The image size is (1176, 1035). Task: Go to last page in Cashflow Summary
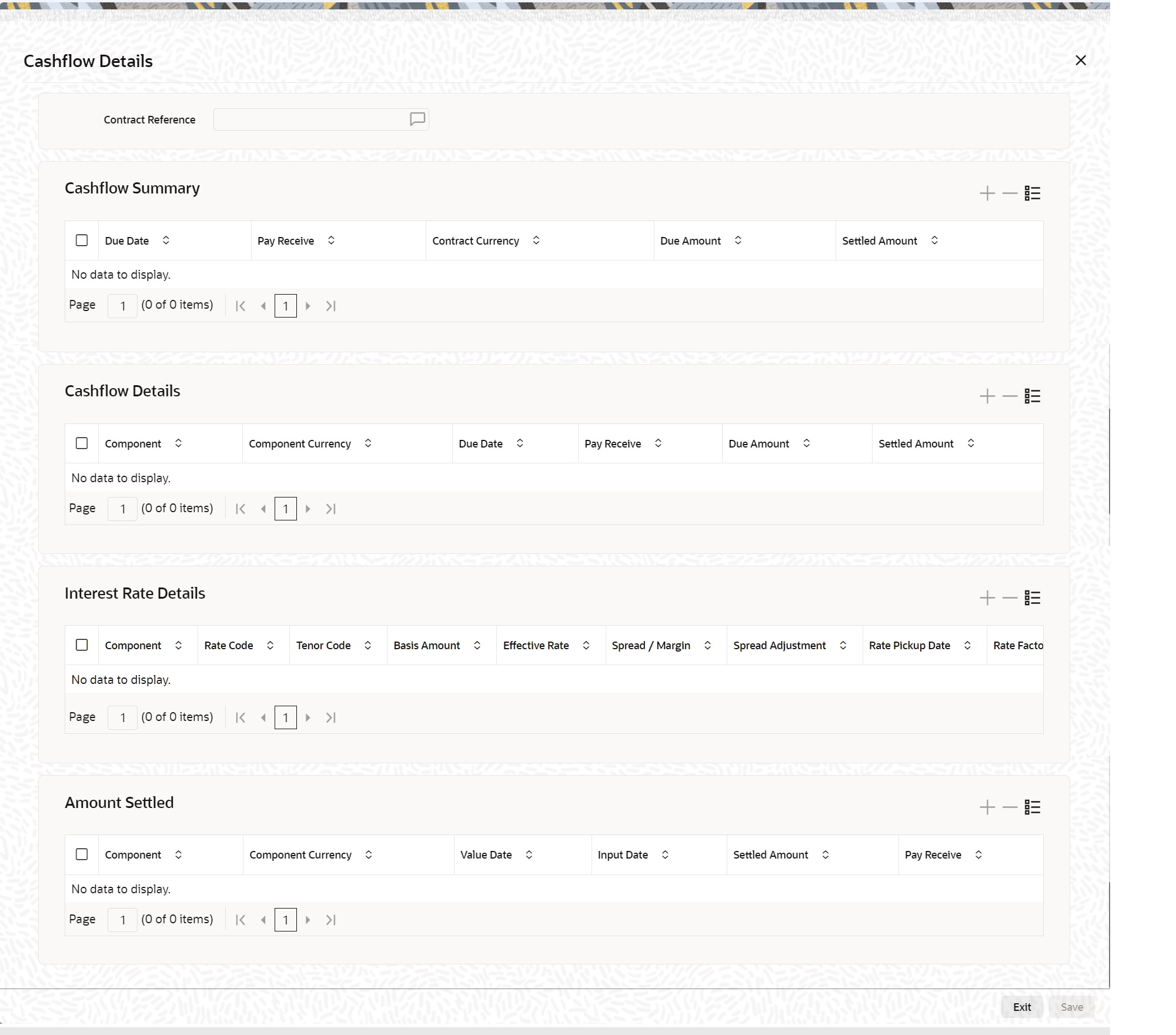(x=331, y=306)
